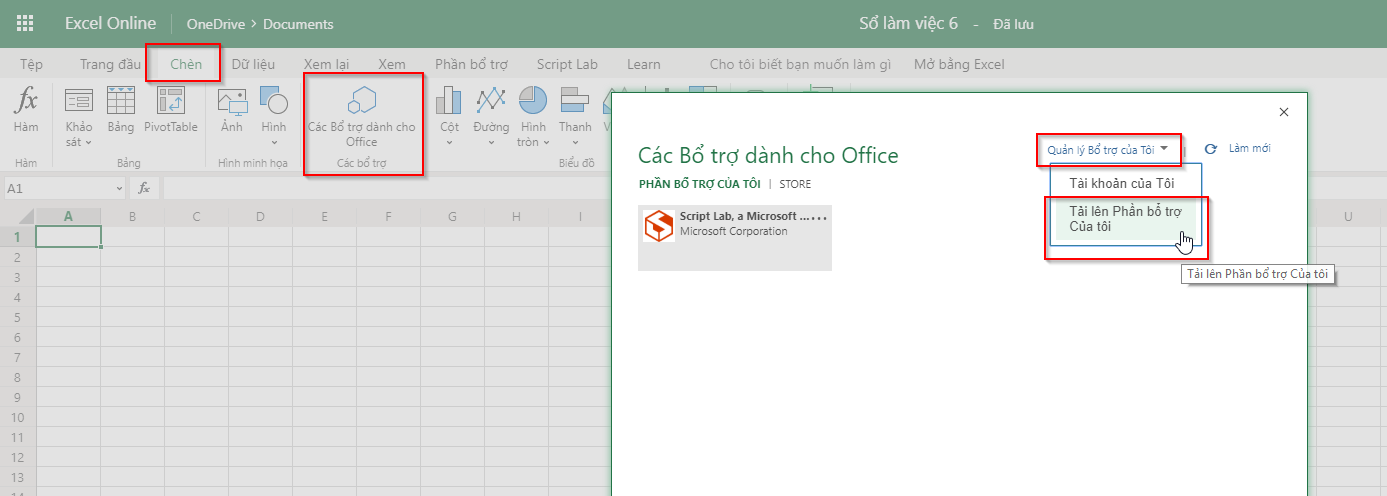Click Cho tôi biết bạn muốn làm gì
This screenshot has height=496, width=1387.
tap(800, 64)
